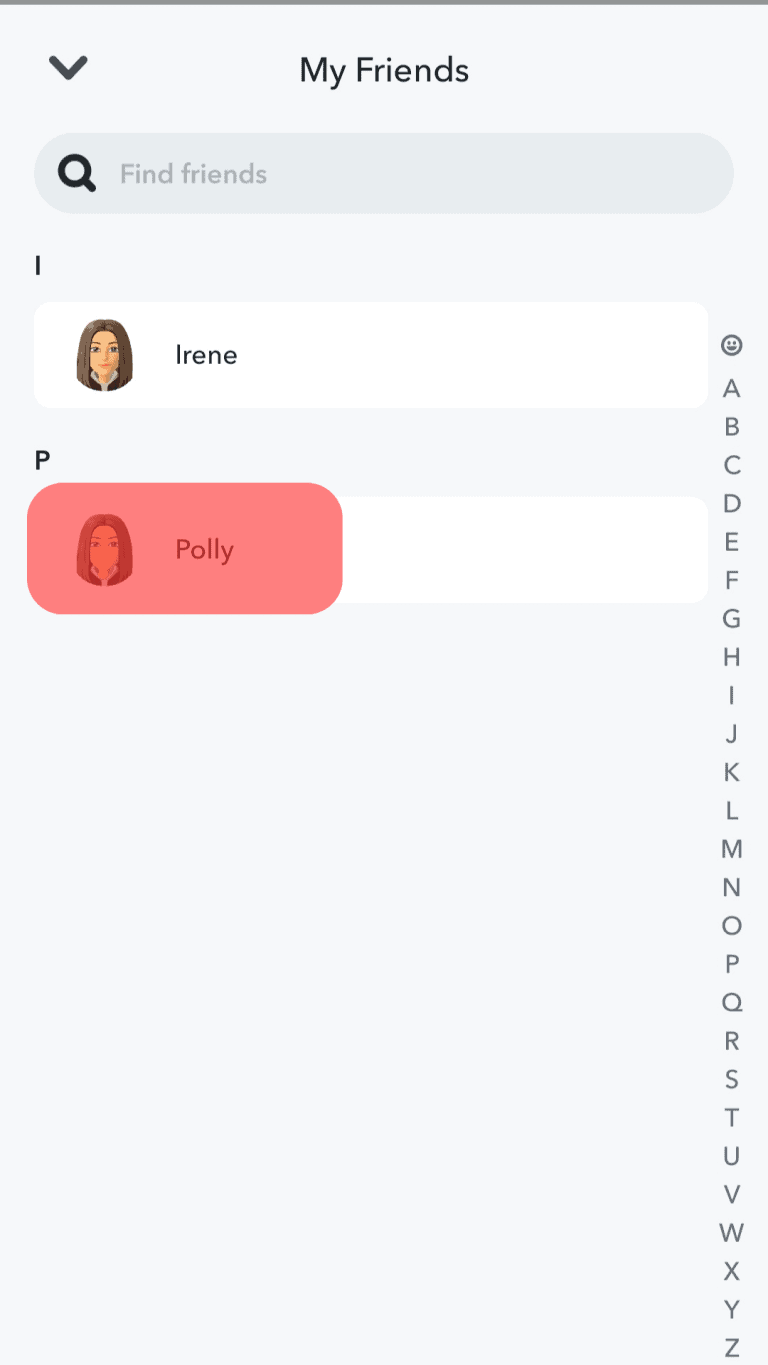
Task: Tap Polly's Bitmoji avatar
Action: point(107,549)
